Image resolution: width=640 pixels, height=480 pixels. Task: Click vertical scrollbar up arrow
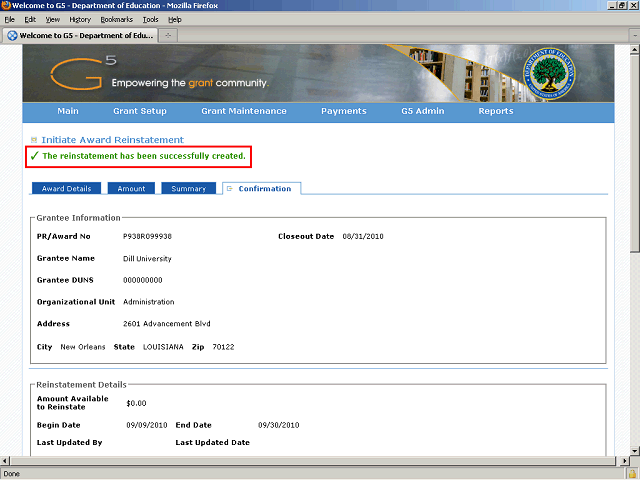point(635,50)
